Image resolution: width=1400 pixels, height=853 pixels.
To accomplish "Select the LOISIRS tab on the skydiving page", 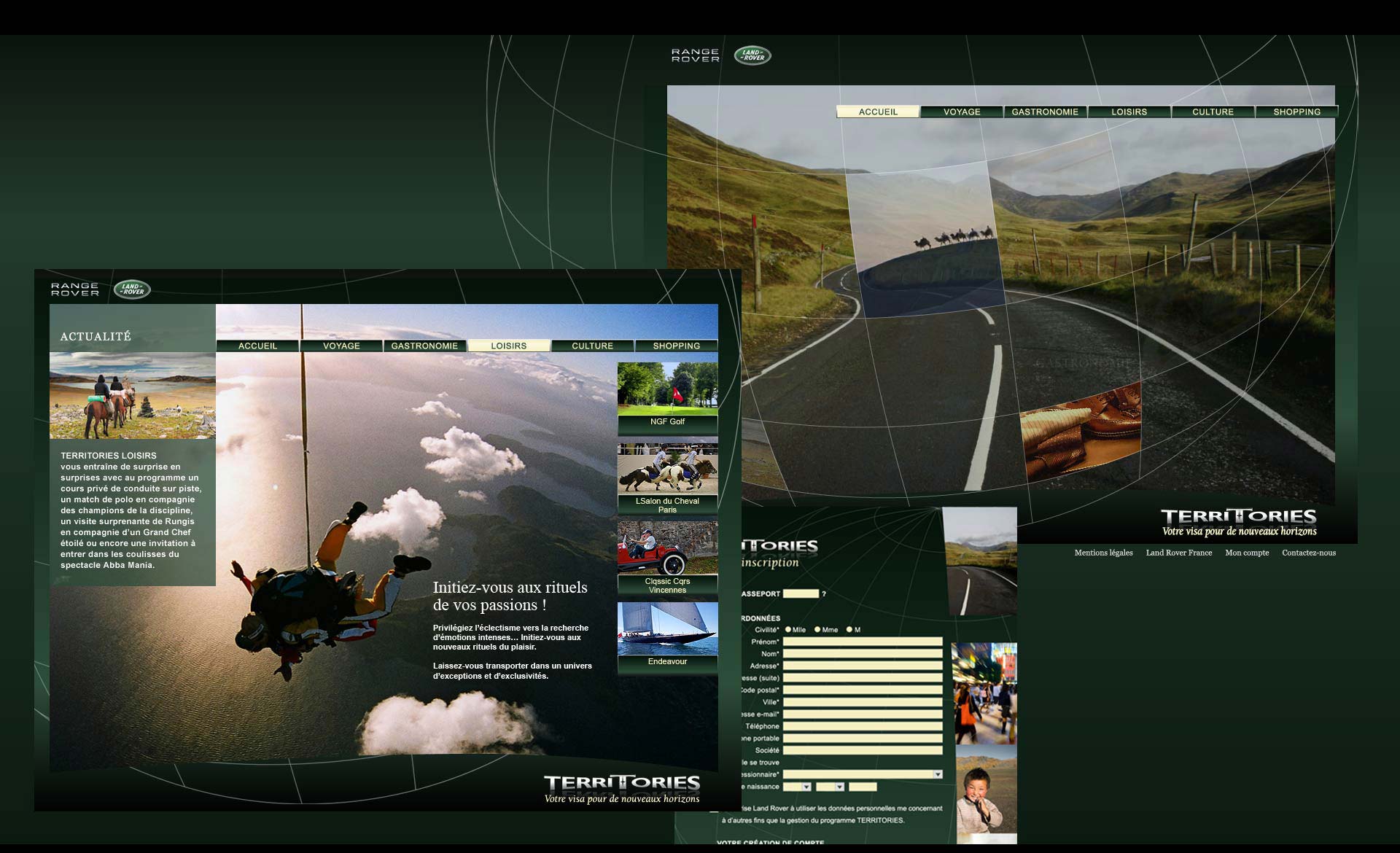I will pyautogui.click(x=508, y=346).
